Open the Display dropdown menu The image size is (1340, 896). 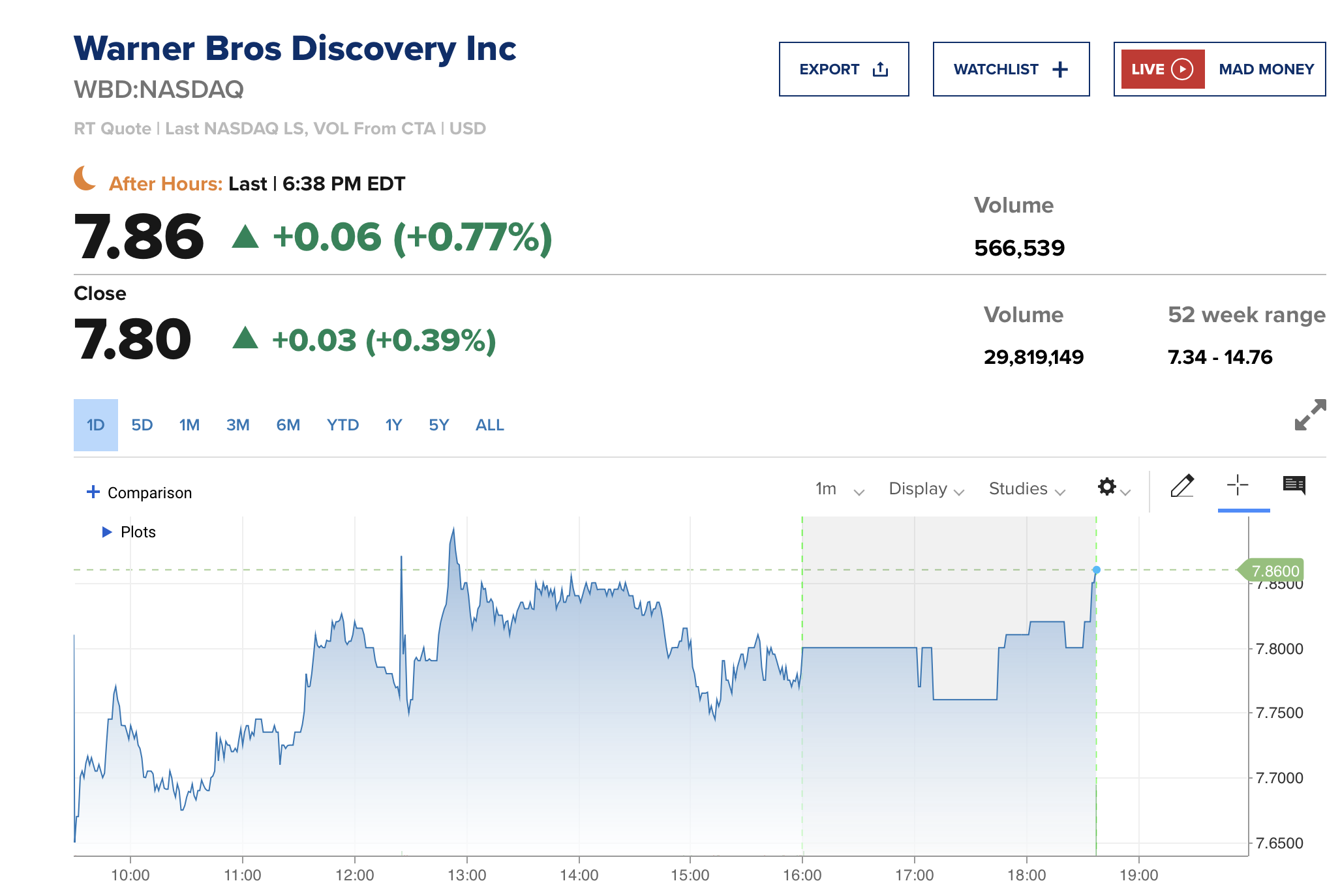926,489
